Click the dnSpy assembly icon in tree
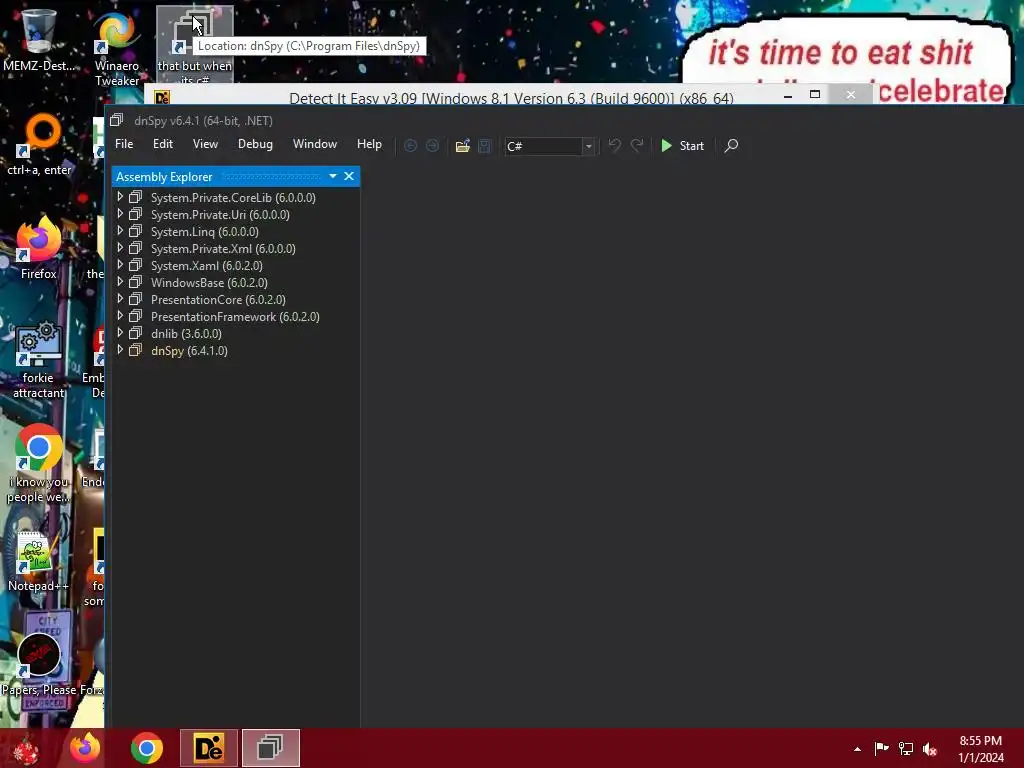 pos(136,350)
